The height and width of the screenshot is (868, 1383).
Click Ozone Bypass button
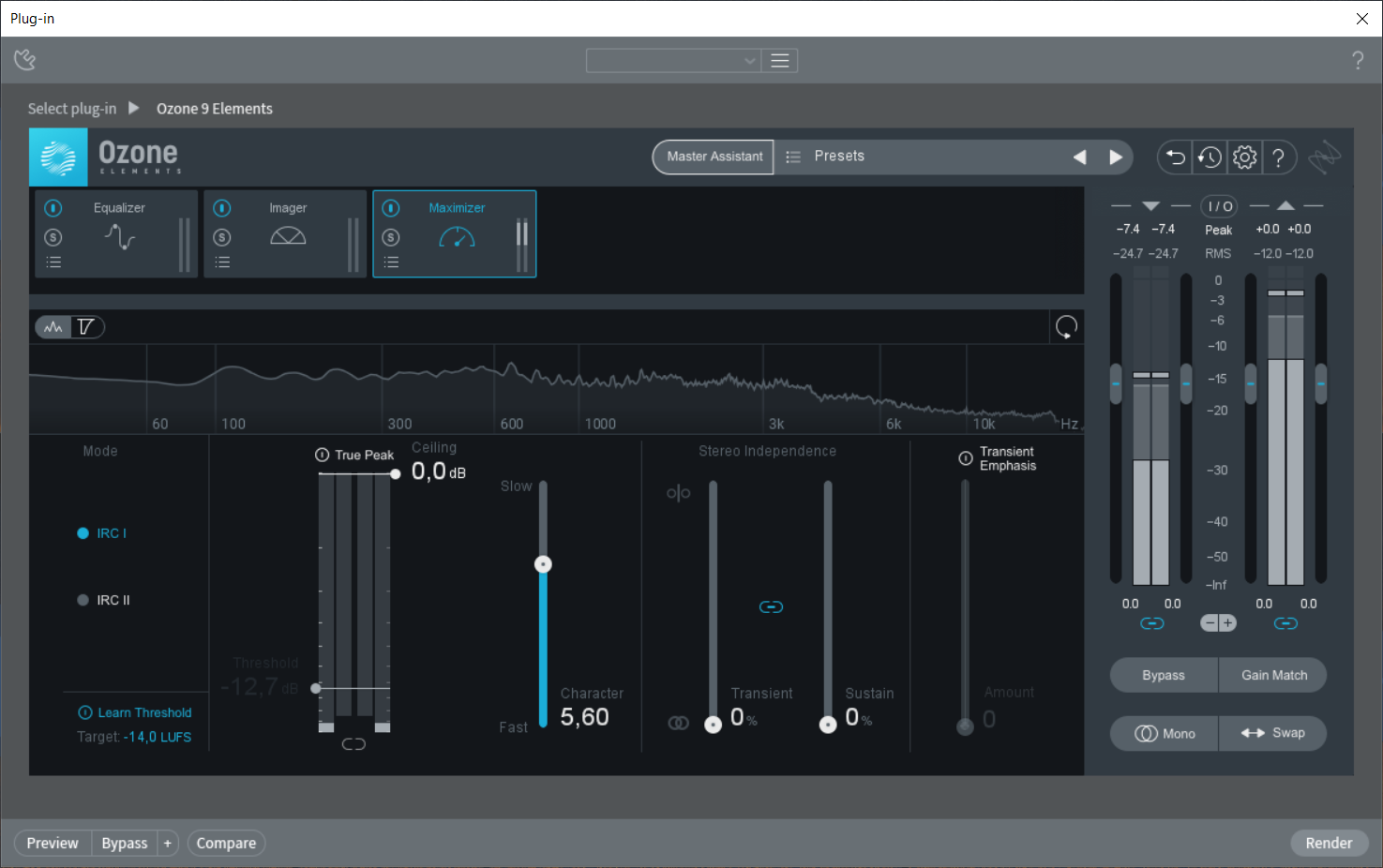point(1164,675)
